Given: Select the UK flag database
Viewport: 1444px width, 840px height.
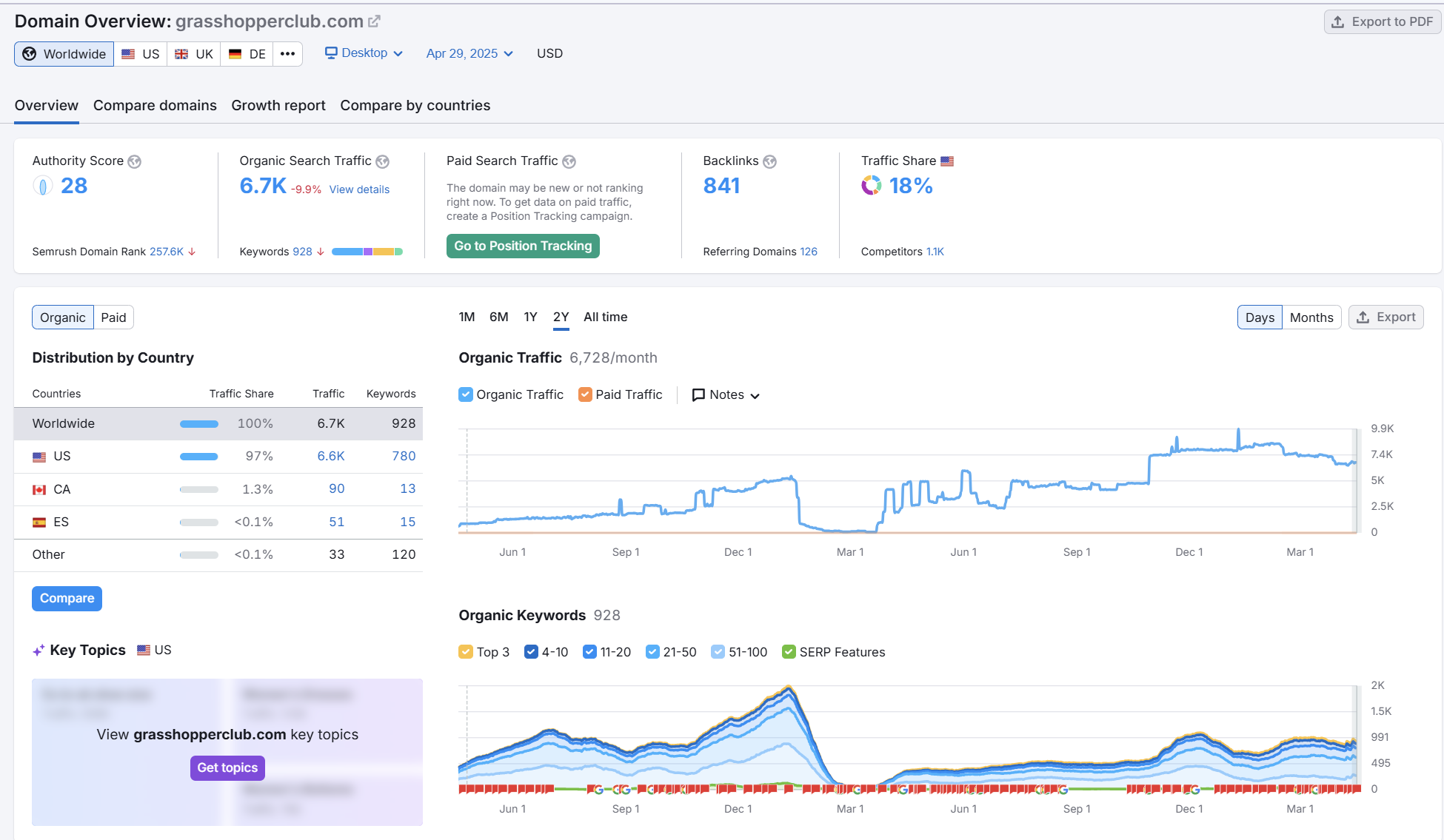Looking at the screenshot, I should 193,54.
